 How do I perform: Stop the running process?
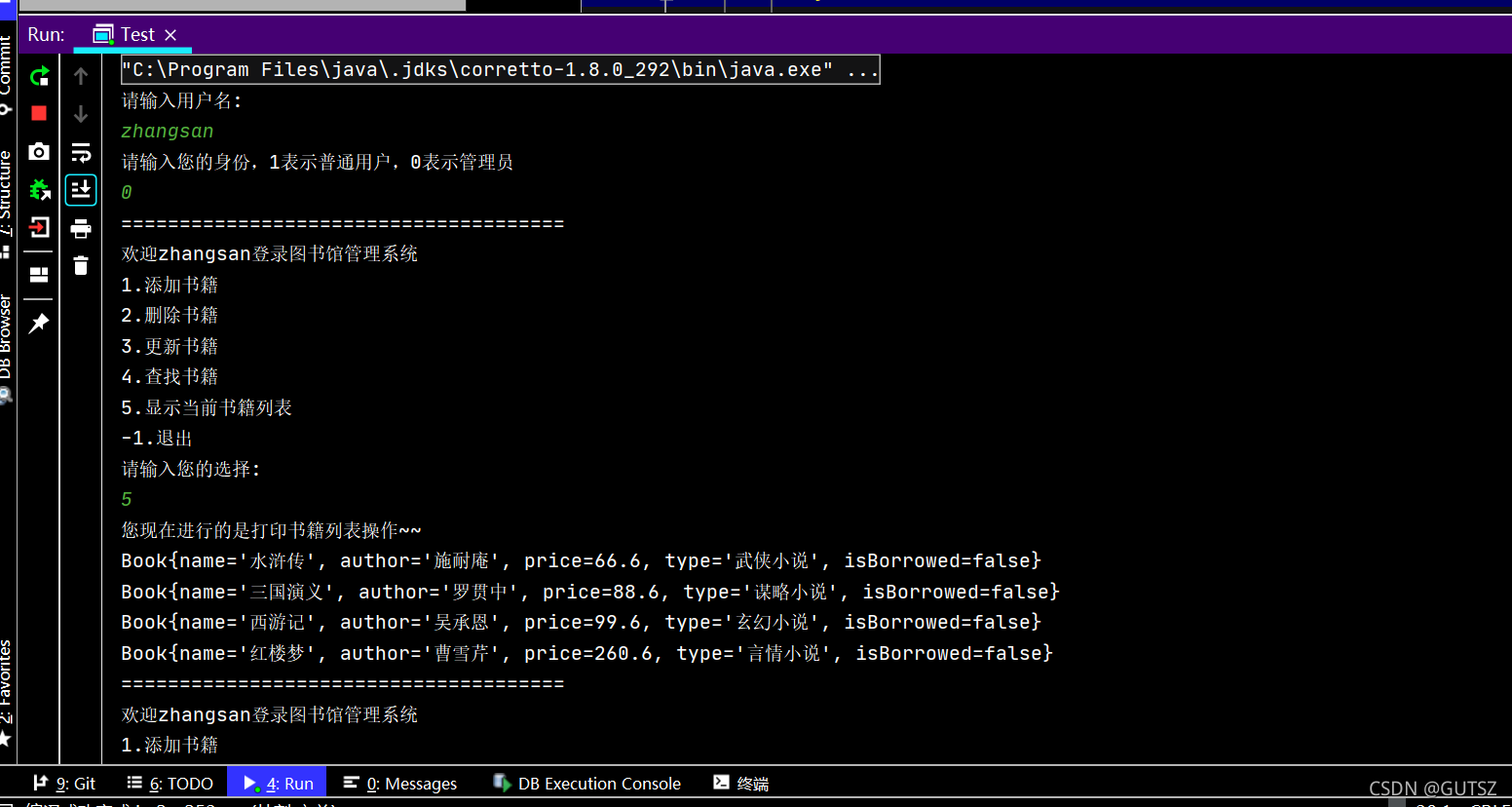point(39,113)
